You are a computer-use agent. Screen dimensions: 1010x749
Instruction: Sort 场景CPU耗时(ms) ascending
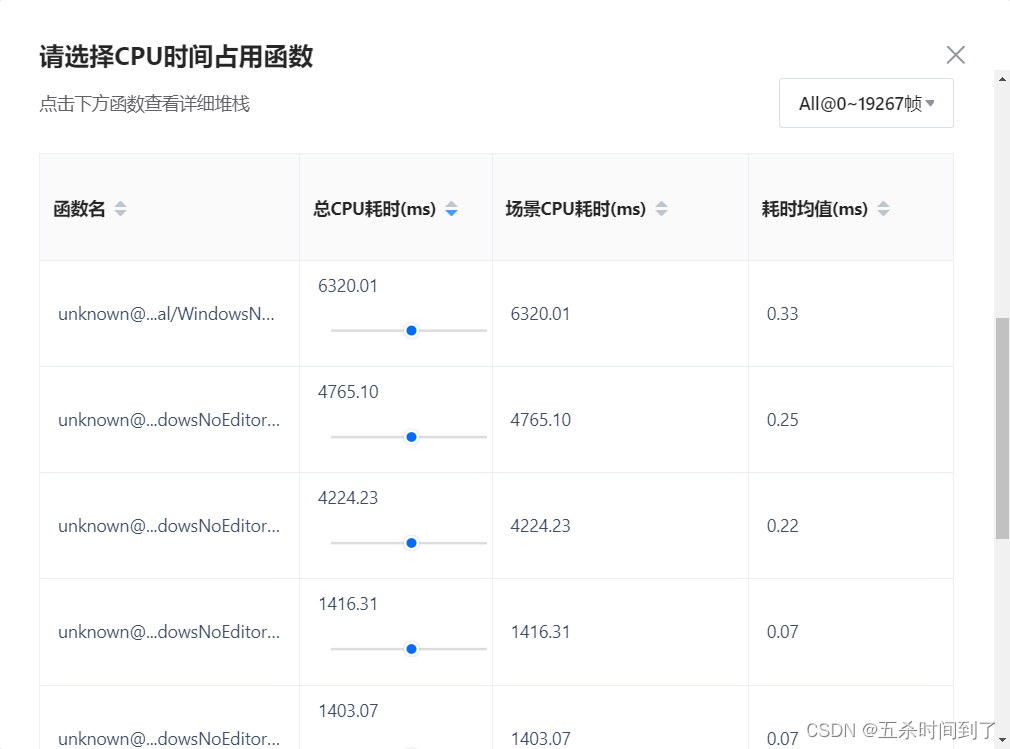click(662, 203)
